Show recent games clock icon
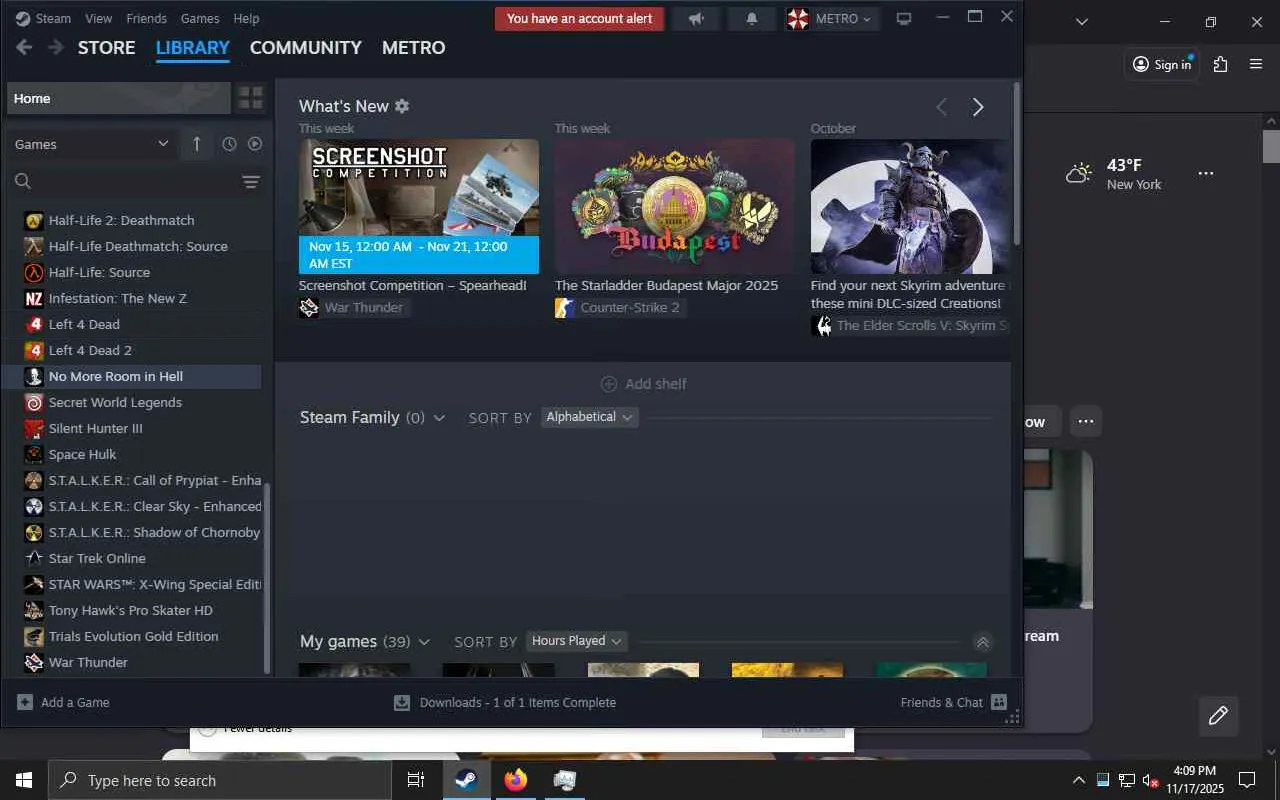 point(229,144)
